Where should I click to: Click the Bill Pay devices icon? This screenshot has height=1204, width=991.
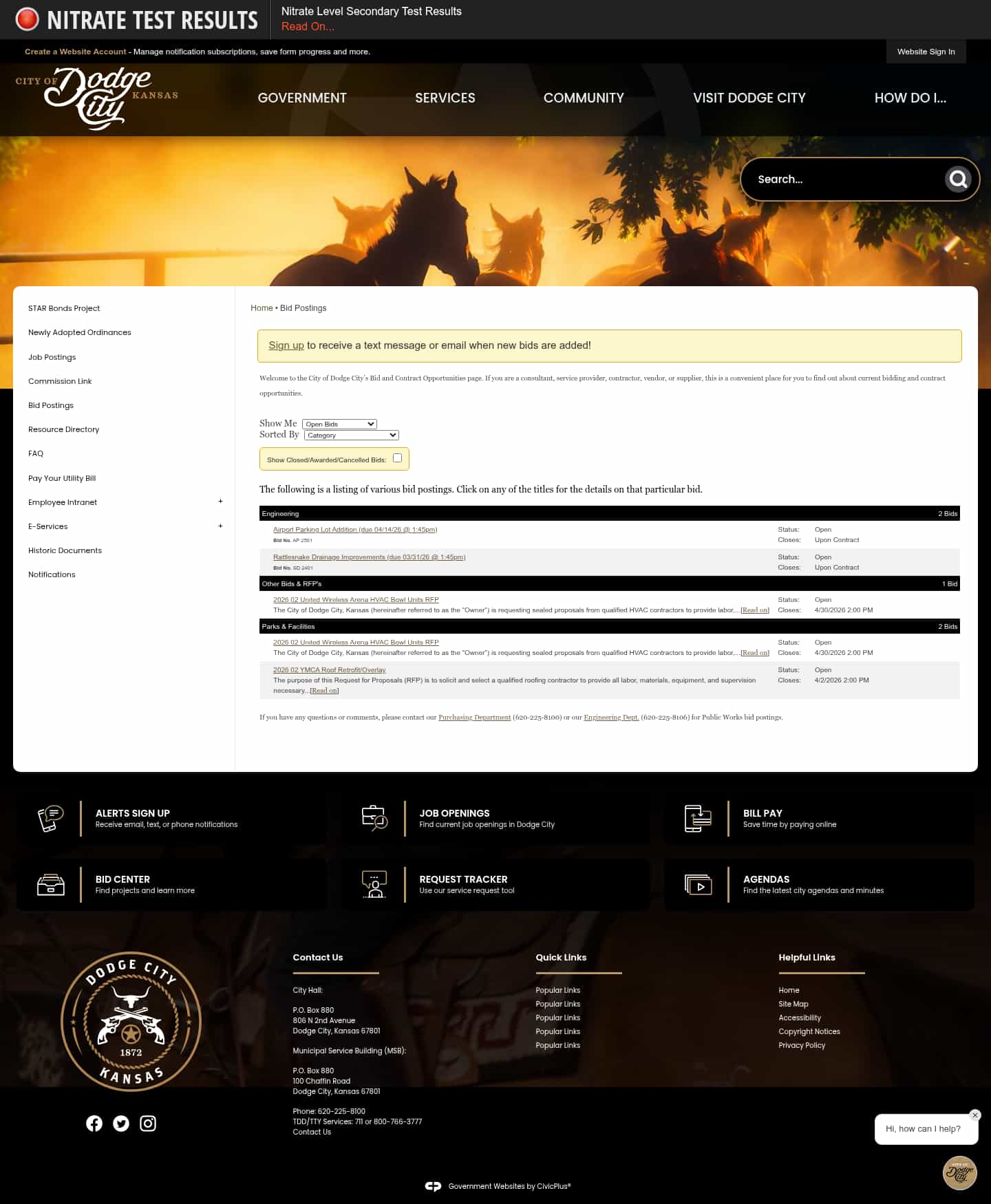click(x=698, y=819)
